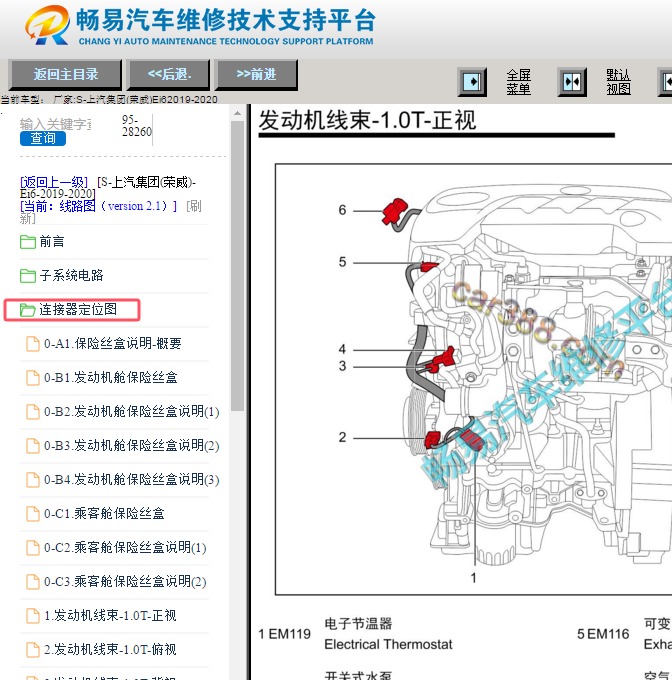Image resolution: width=672 pixels, height=680 pixels.
Task: Open 0-B3.发动机舱保险丝盒说明(2)
Action: pyautogui.click(x=132, y=445)
